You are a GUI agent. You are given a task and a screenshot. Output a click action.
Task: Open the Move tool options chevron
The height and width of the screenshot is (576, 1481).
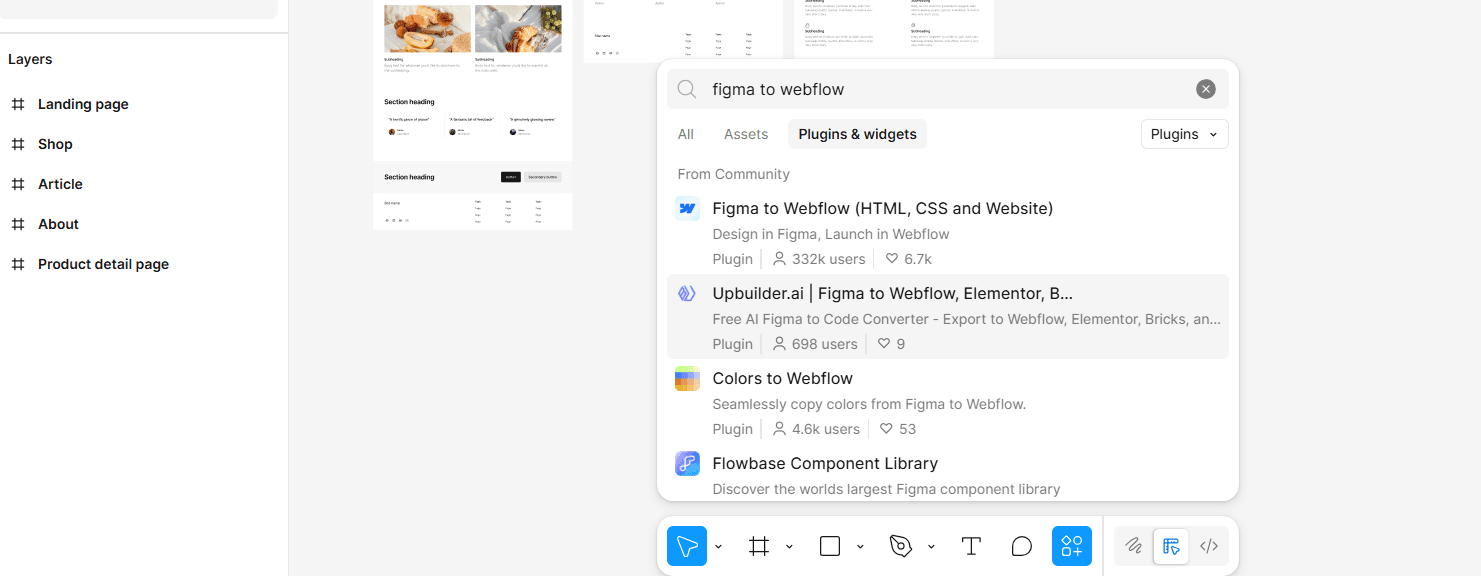coord(717,546)
